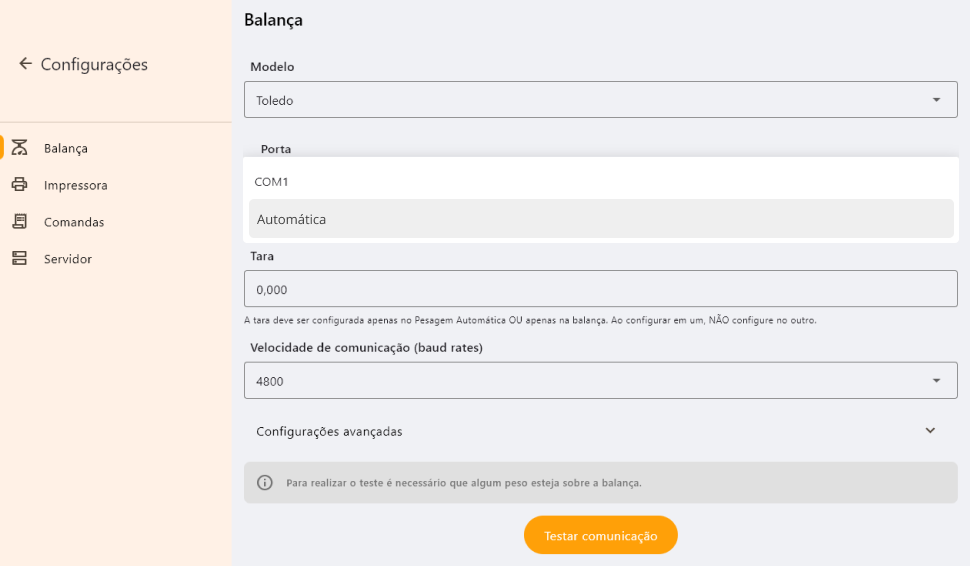Click the Configurações avançadas chevron

point(930,431)
